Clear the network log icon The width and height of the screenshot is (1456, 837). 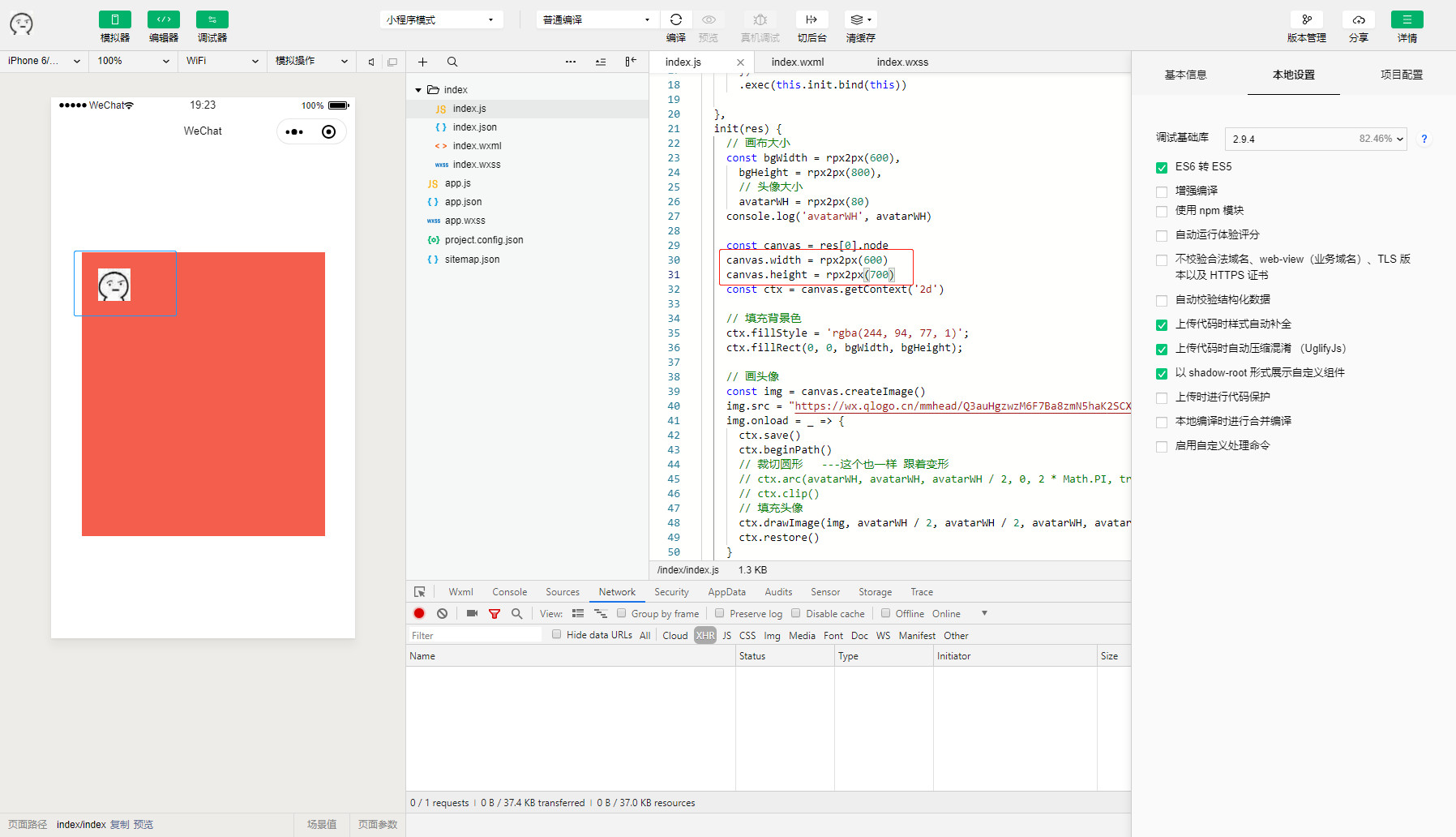point(442,613)
